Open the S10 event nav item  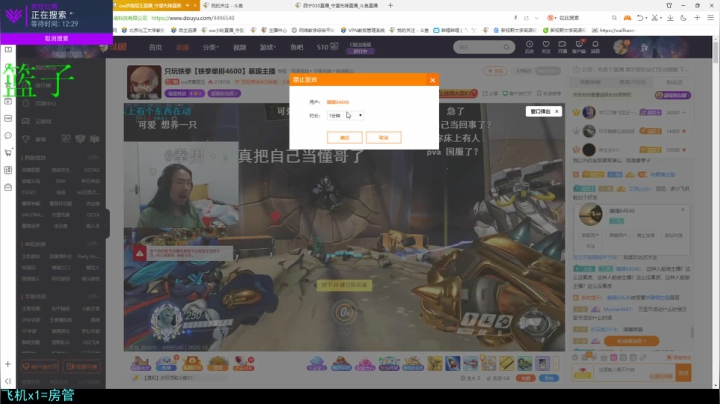point(327,47)
